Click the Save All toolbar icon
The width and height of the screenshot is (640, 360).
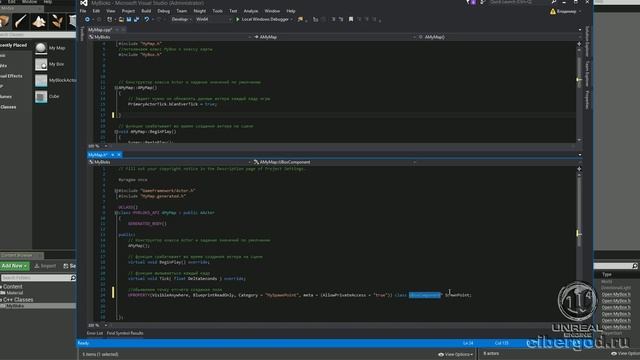136,19
